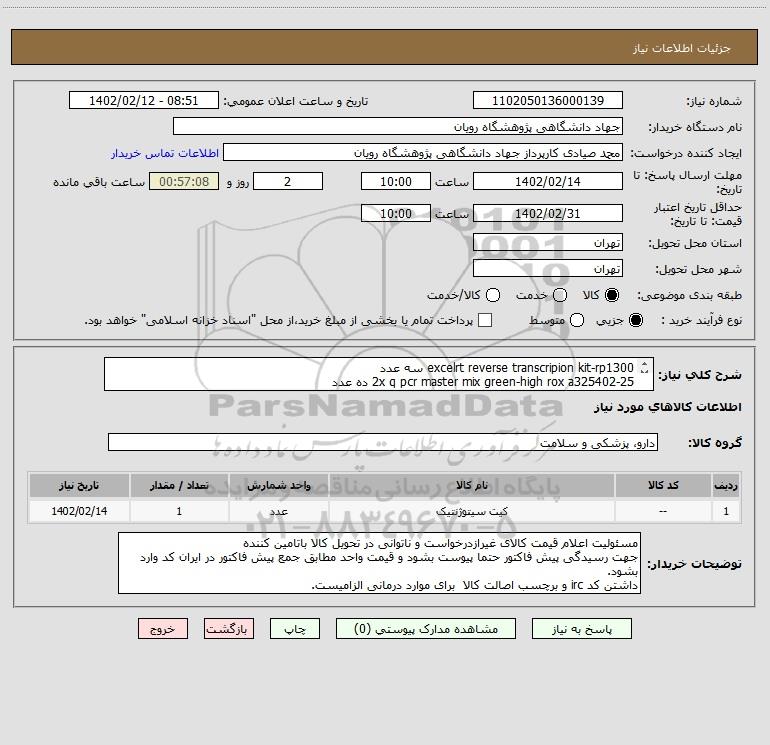Click the نام کالا column header

pyautogui.click(x=472, y=485)
